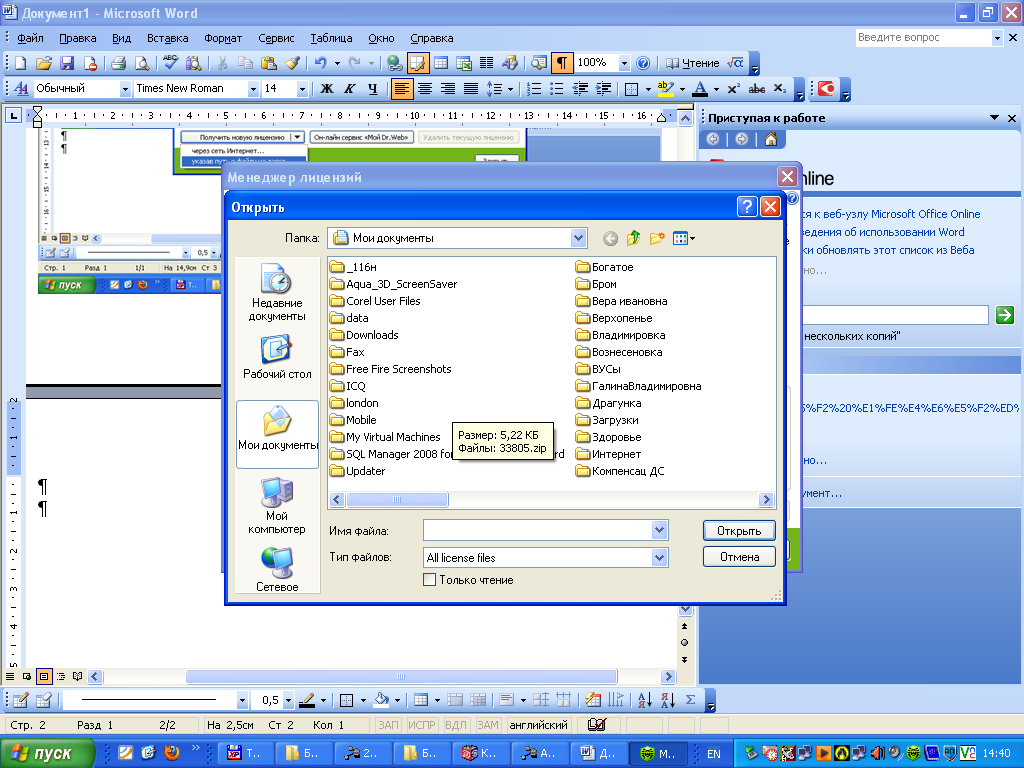This screenshot has width=1024, height=768.
Task: Click the 'Введите вопрос' help input field
Action: 923,38
